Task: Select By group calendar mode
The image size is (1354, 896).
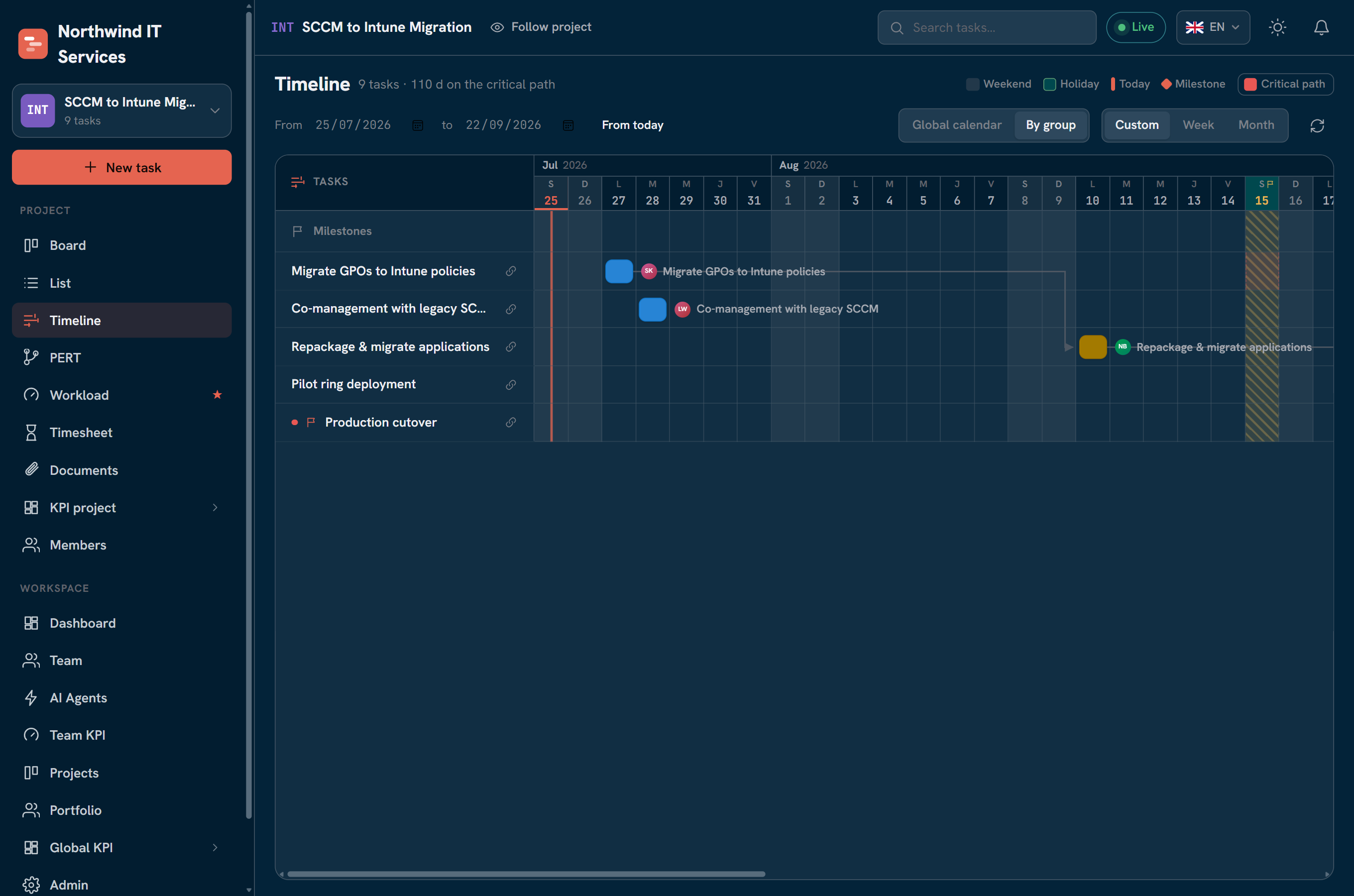Action: pyautogui.click(x=1050, y=125)
